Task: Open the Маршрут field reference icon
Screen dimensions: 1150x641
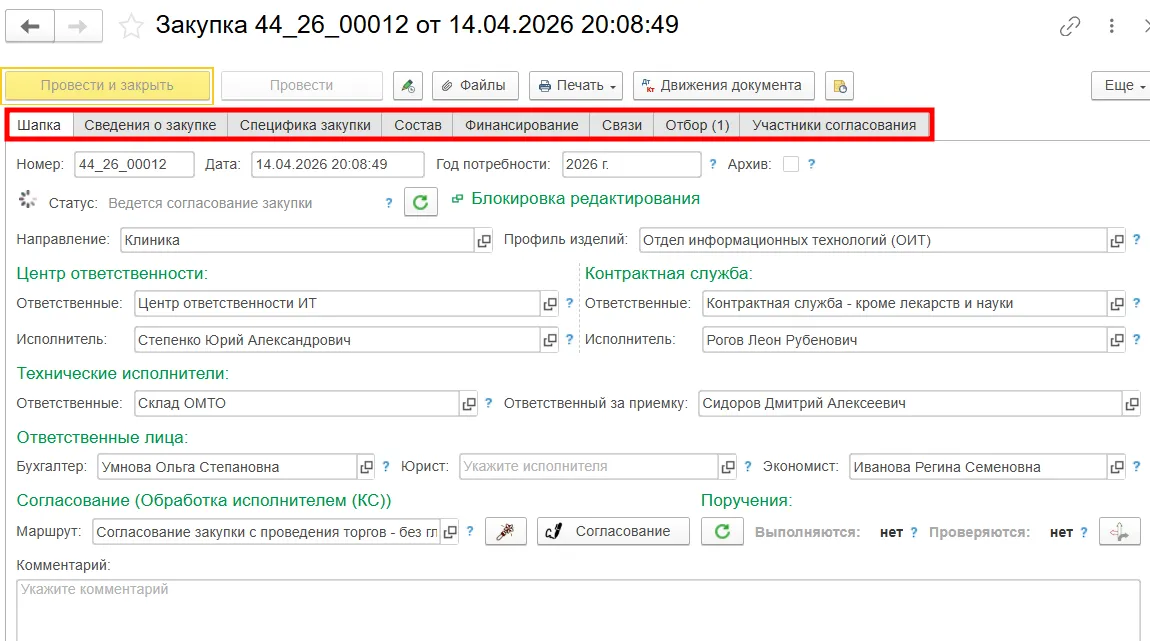Action: (x=450, y=532)
